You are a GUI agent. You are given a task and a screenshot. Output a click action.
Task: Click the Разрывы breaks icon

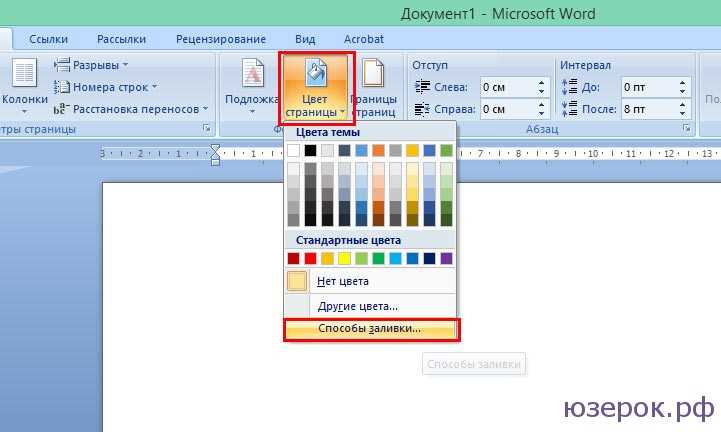click(62, 65)
